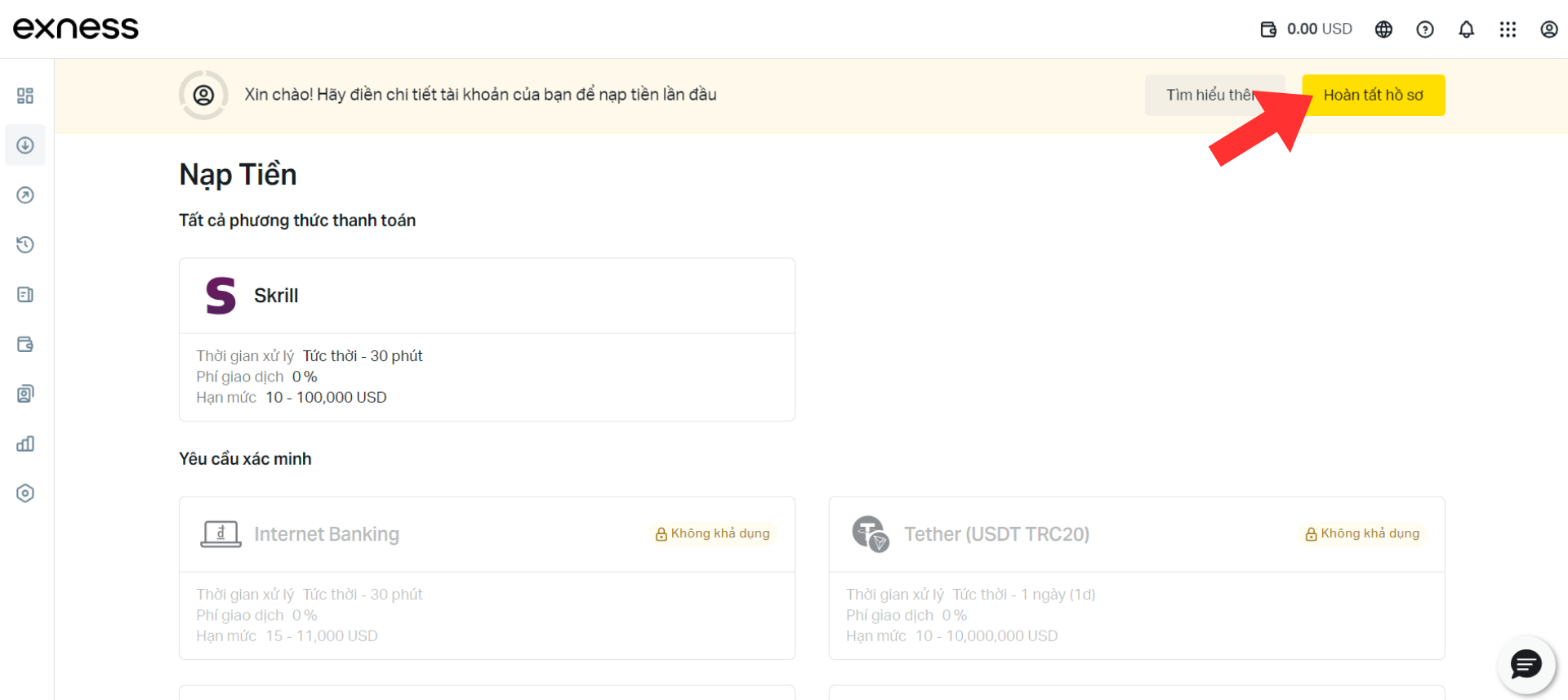The width and height of the screenshot is (1568, 700).
Task: Open the wallet icon in sidebar
Action: click(x=25, y=344)
